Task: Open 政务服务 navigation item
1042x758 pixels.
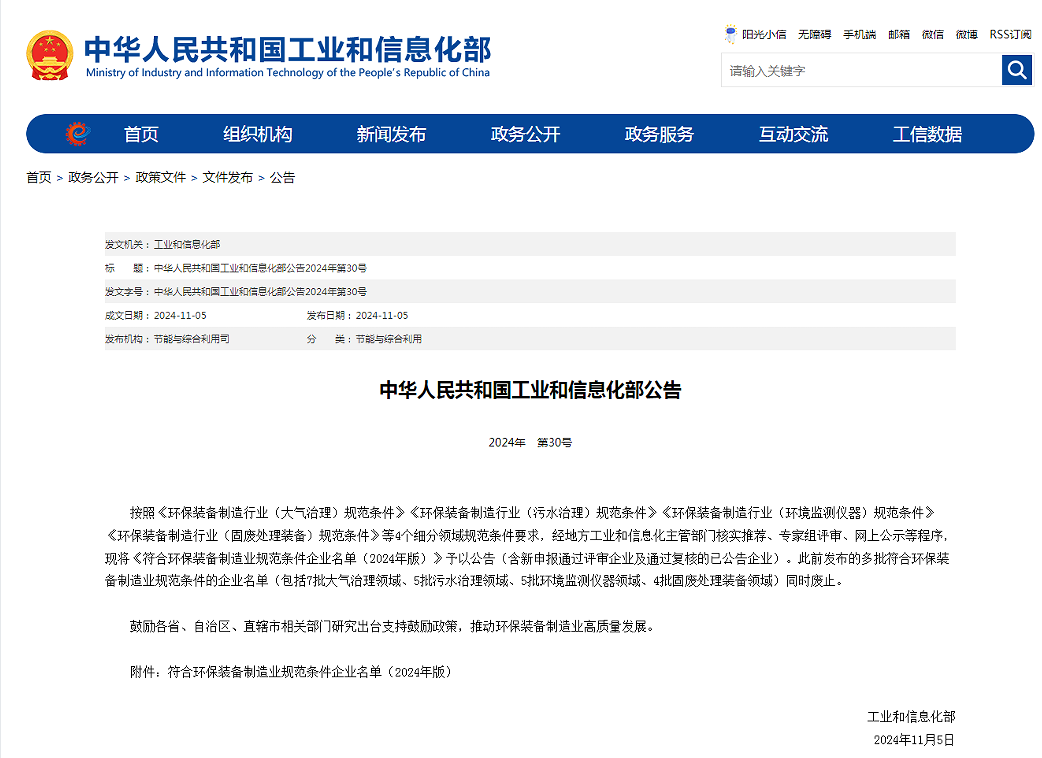Action: point(659,134)
